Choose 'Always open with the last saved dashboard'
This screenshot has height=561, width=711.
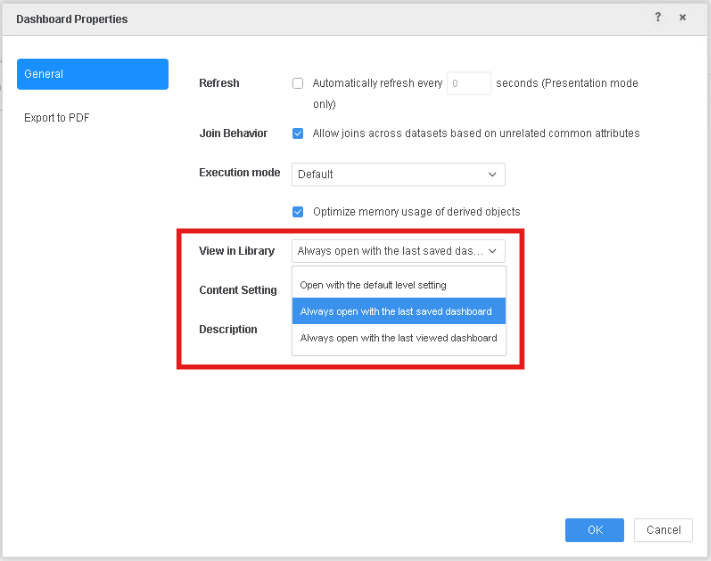point(398,311)
